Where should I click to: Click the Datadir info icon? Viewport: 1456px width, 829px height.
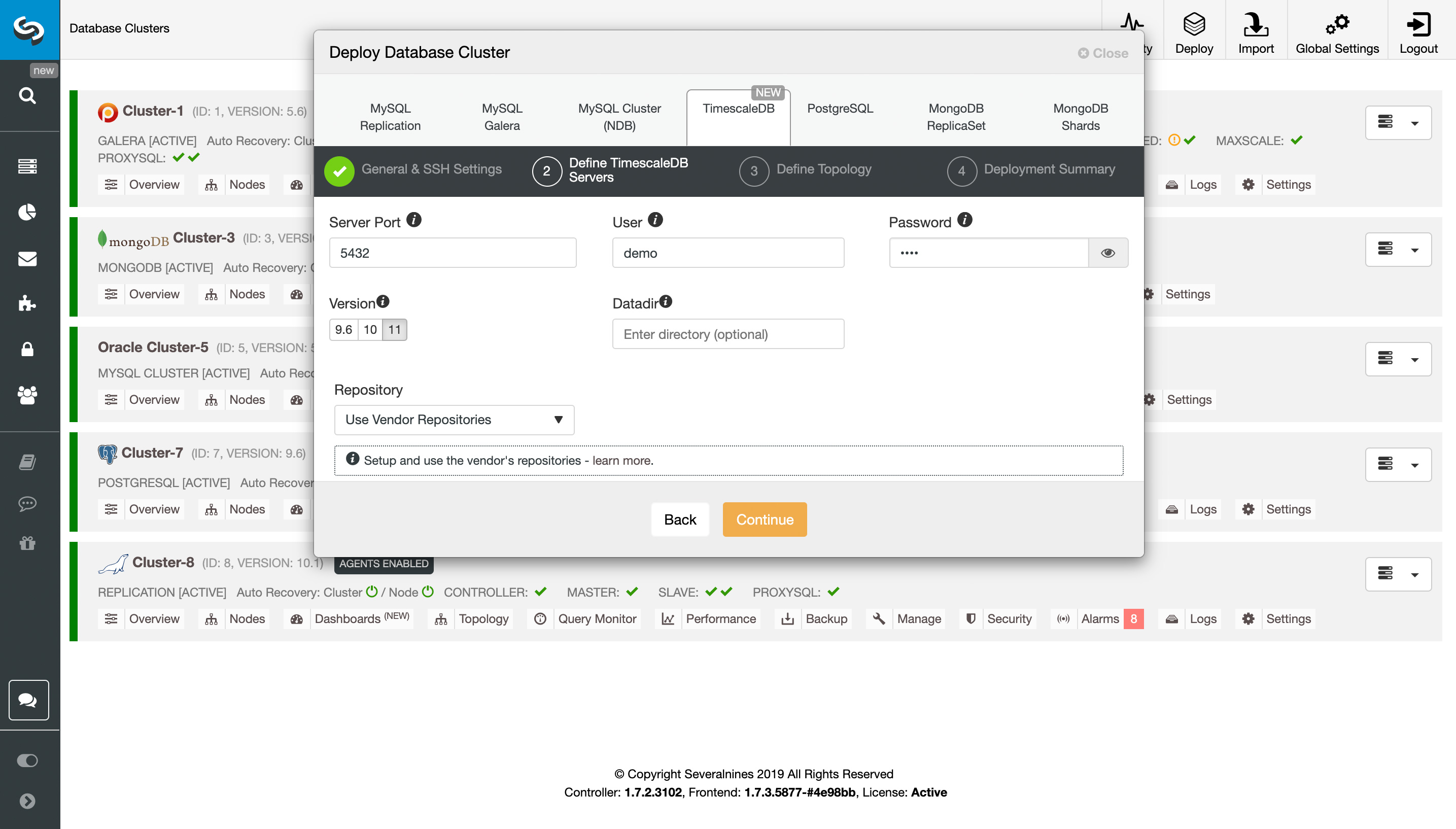click(x=666, y=301)
